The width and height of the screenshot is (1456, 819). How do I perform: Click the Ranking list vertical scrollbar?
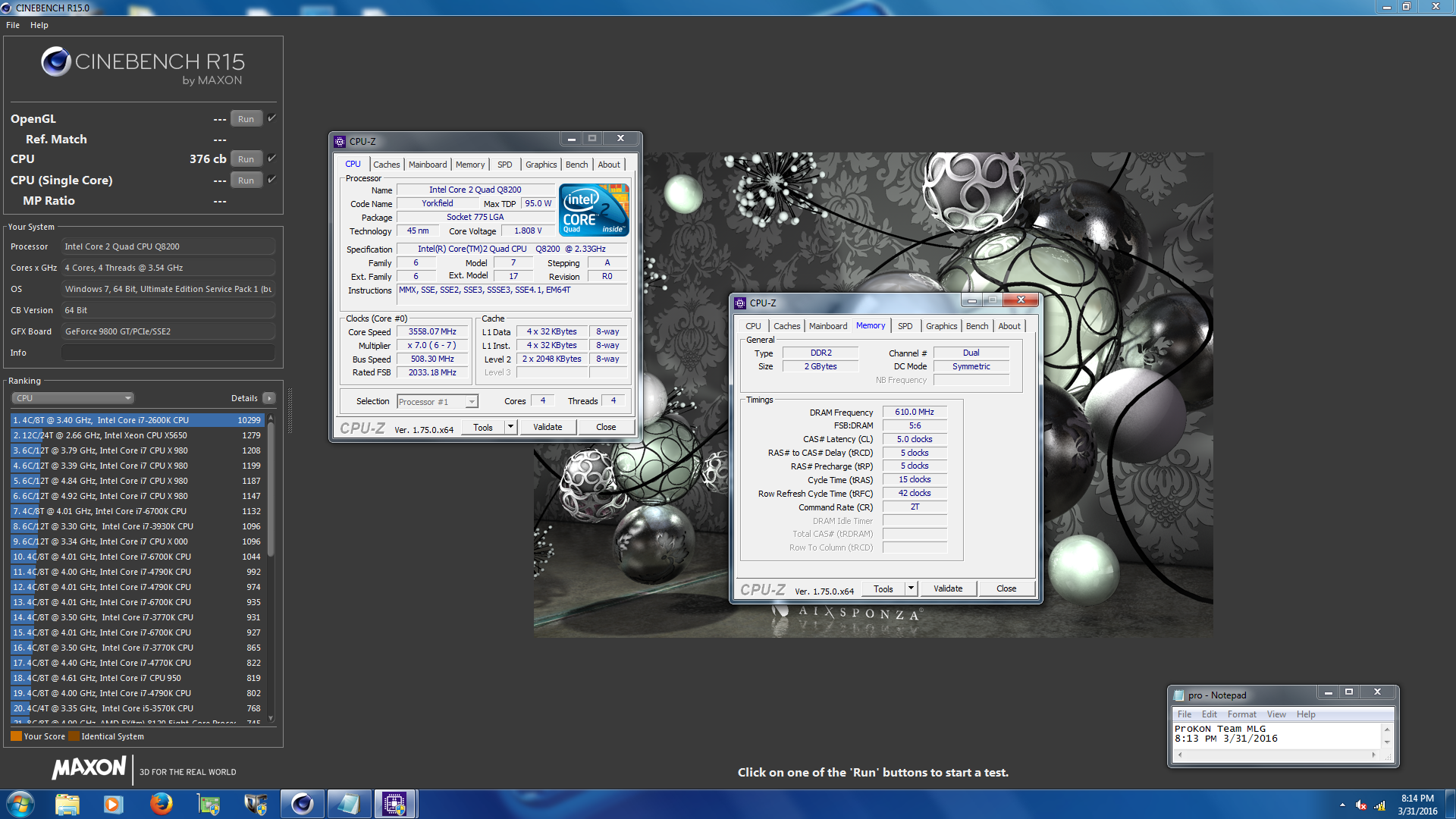pos(271,567)
